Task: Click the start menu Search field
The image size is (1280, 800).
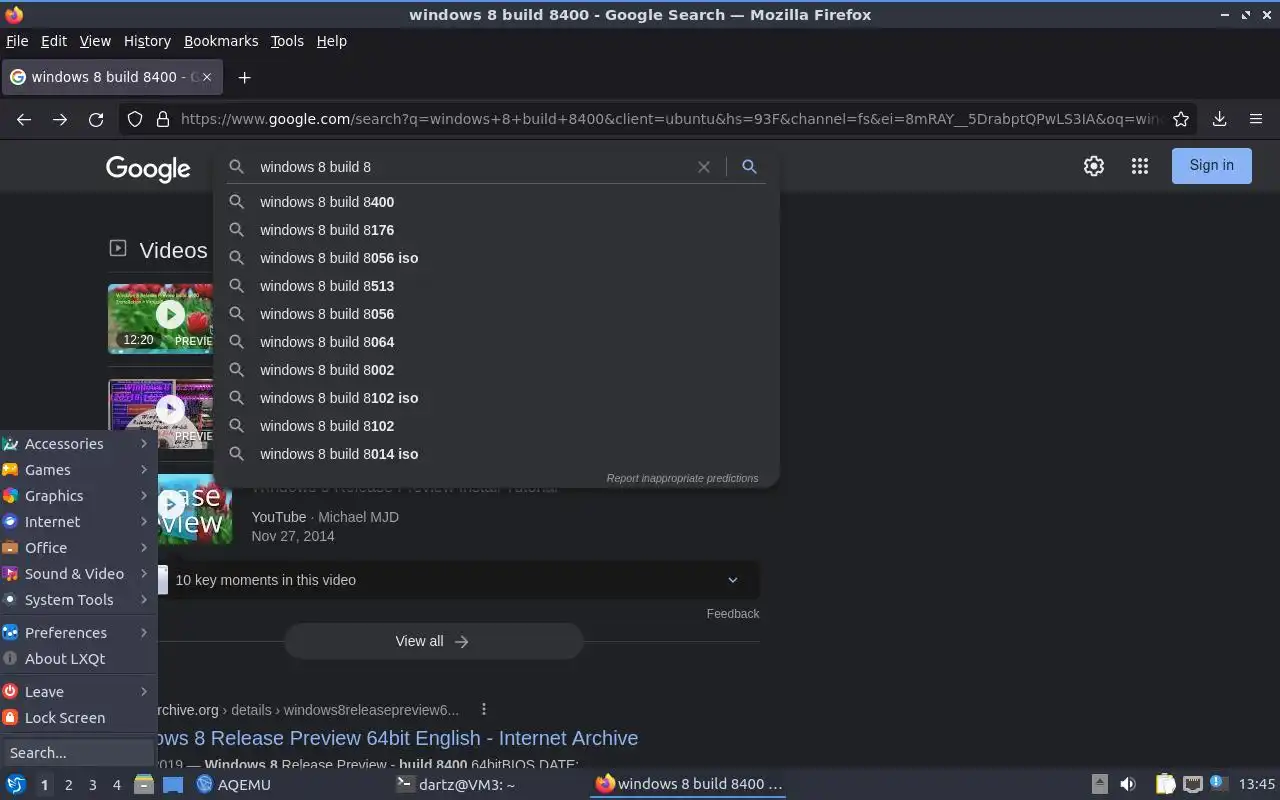Action: (x=78, y=752)
